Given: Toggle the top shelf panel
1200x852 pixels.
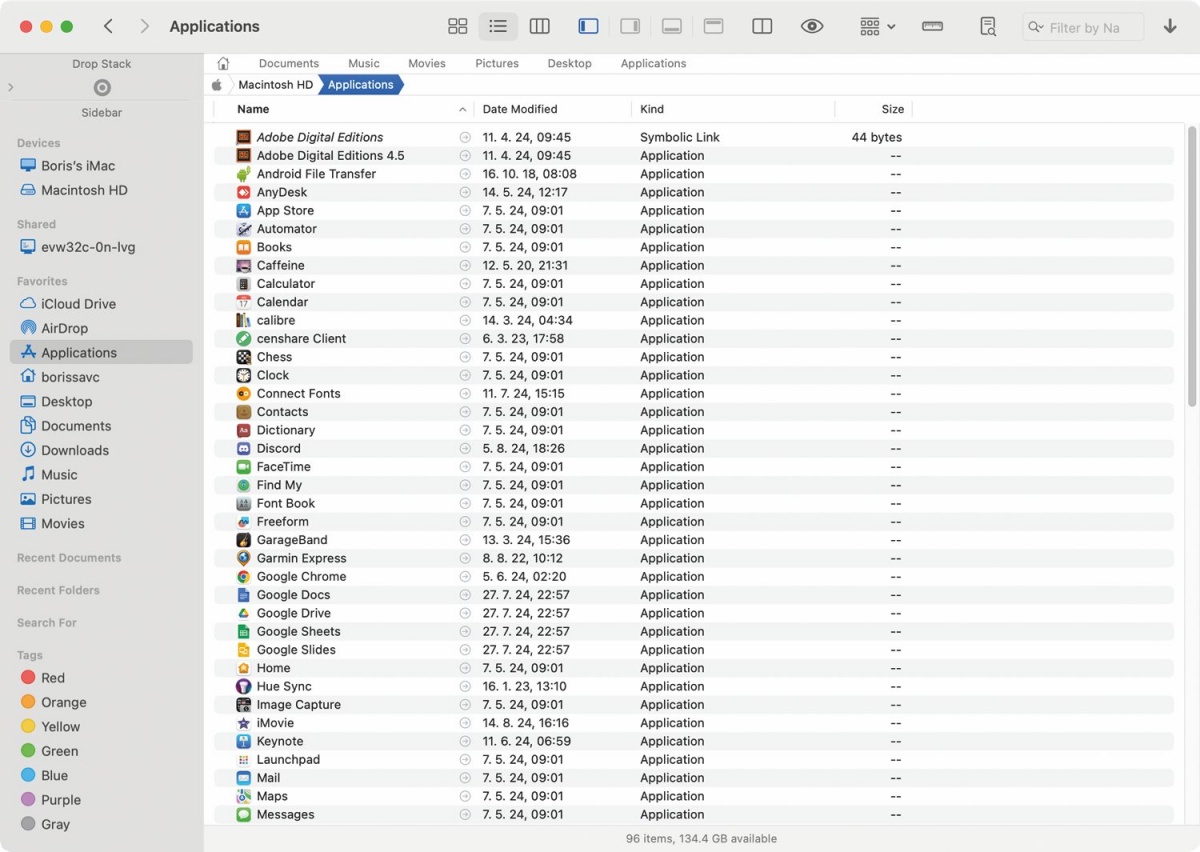Looking at the screenshot, I should [x=714, y=27].
